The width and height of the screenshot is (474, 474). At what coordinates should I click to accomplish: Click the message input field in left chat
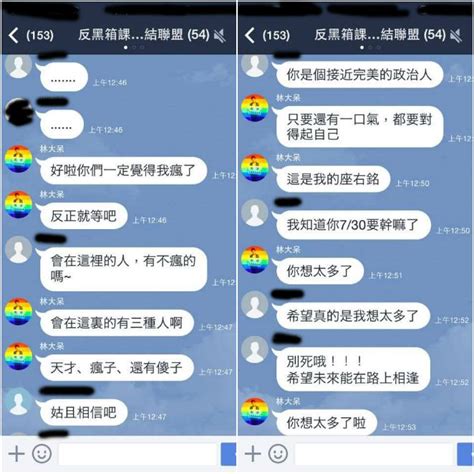pos(138,454)
